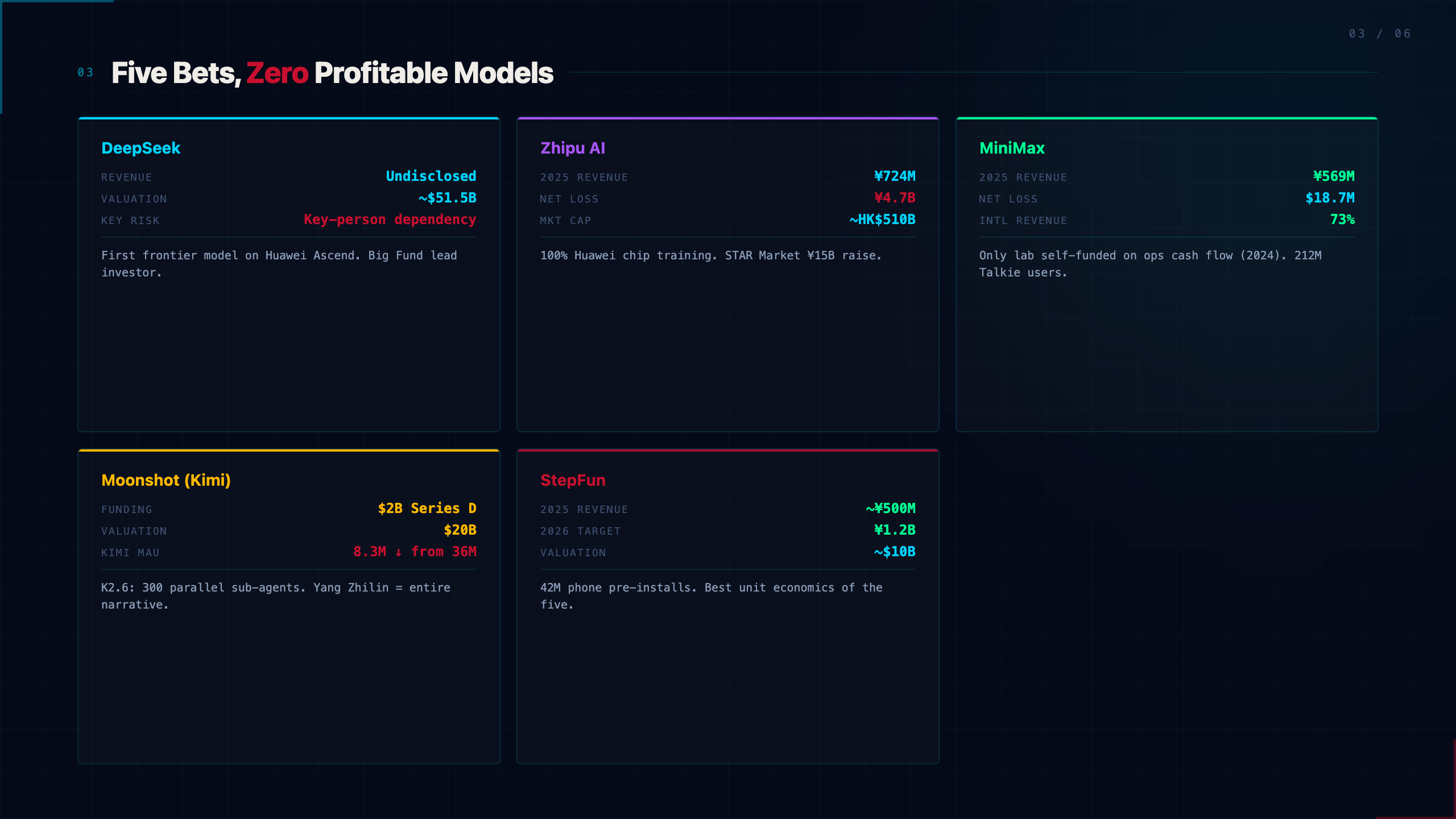Click the StepFun ~$10B valuation
Viewport: 1456px width, 819px height.
(895, 552)
